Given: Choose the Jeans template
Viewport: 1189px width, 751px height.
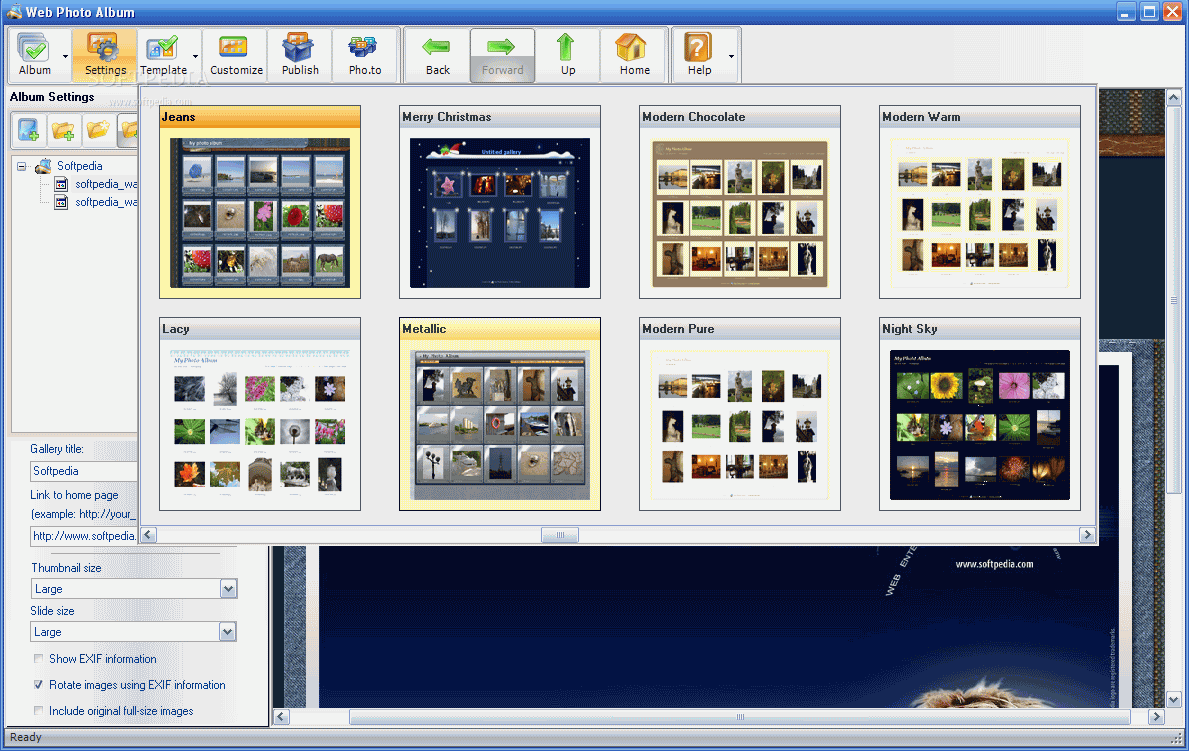Looking at the screenshot, I should coord(260,202).
